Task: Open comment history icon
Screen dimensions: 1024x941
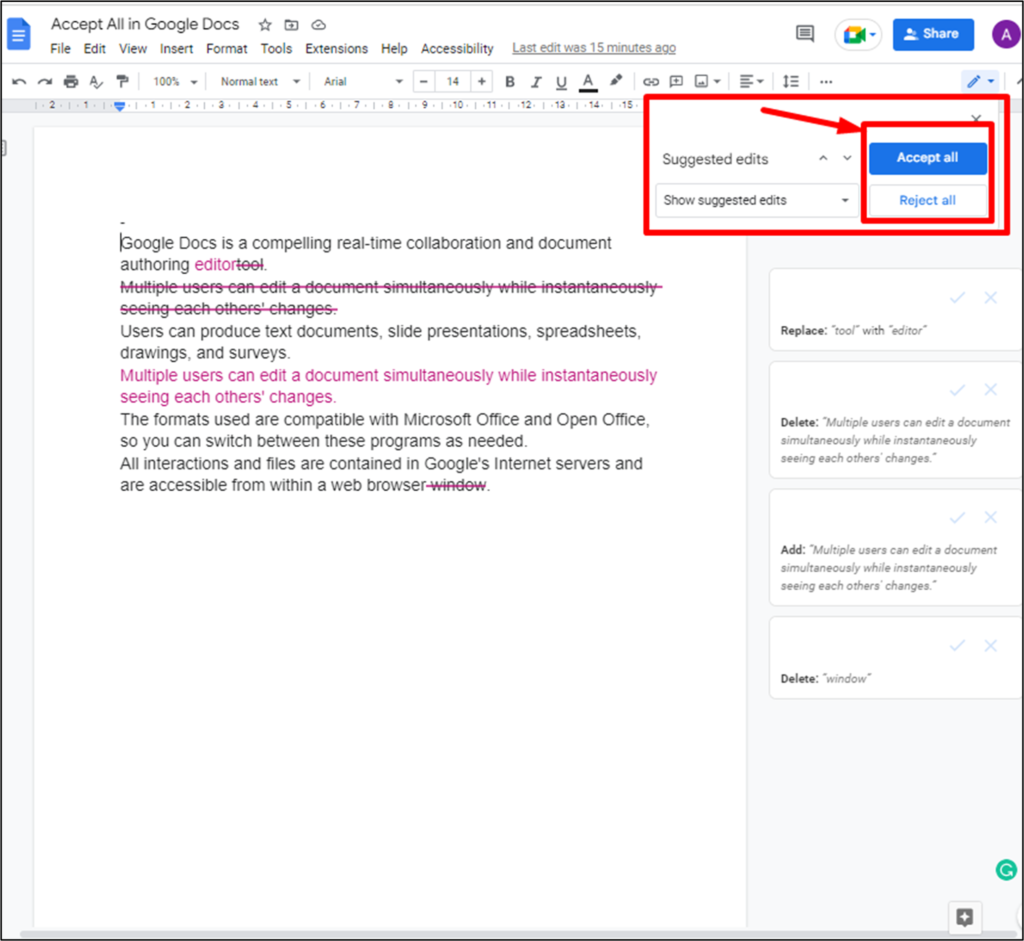Action: pyautogui.click(x=805, y=34)
